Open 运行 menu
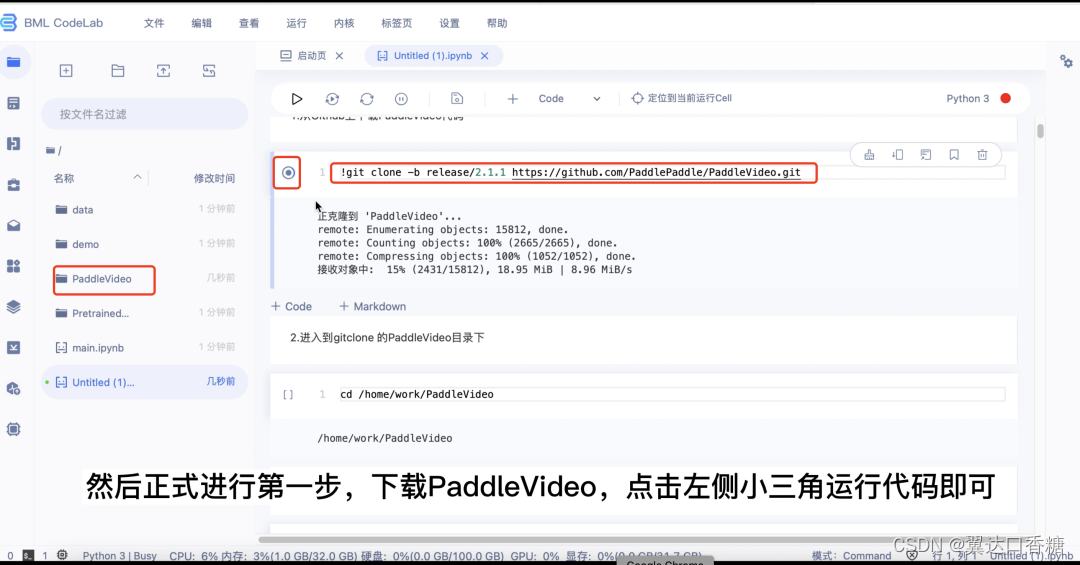This screenshot has height=565, width=1080. pyautogui.click(x=296, y=23)
